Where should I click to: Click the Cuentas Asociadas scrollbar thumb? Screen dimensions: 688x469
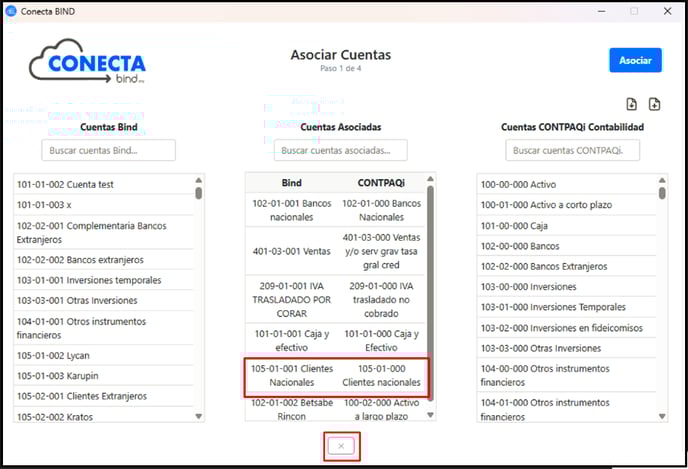point(430,293)
